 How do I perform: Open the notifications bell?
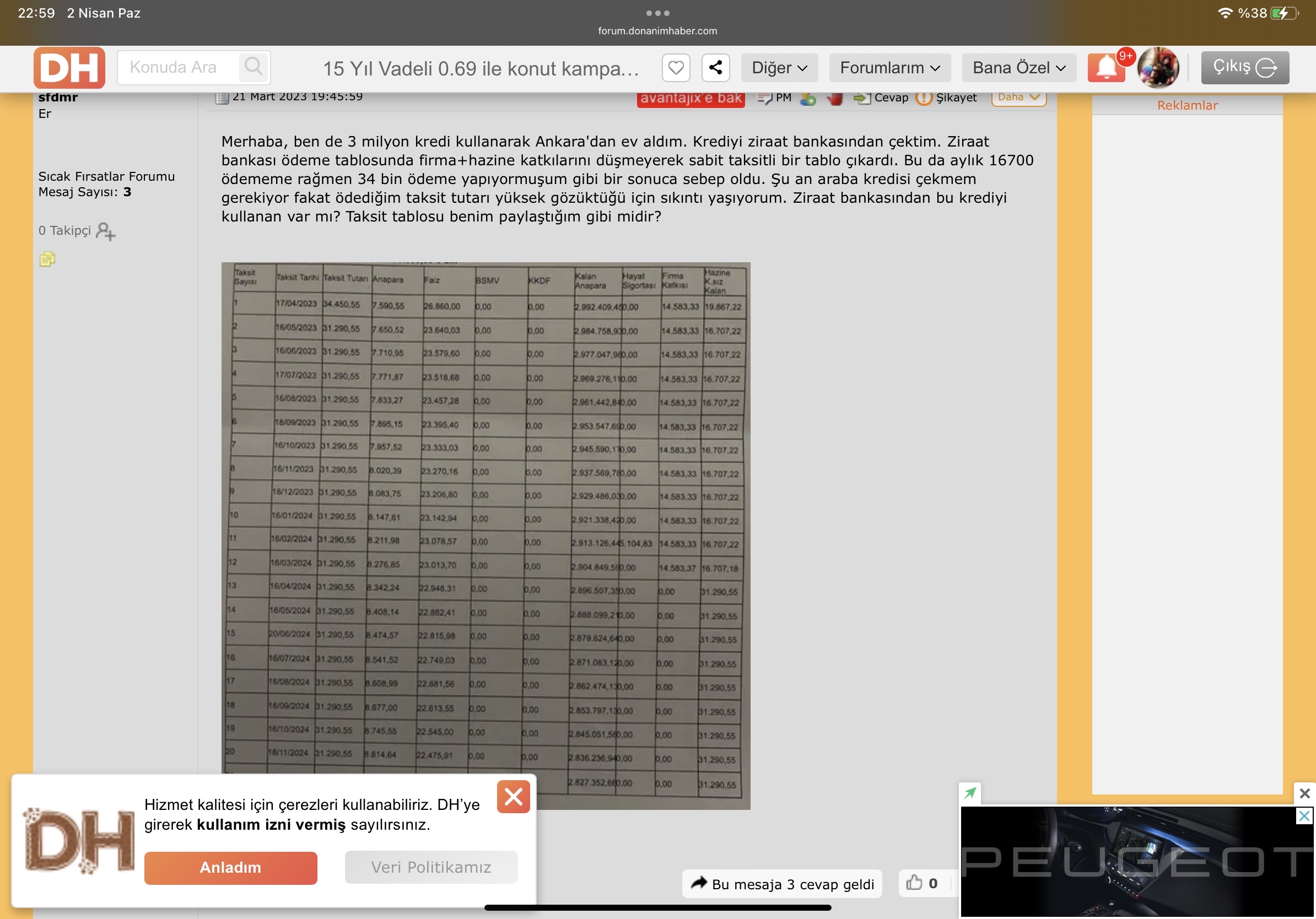coord(1106,68)
